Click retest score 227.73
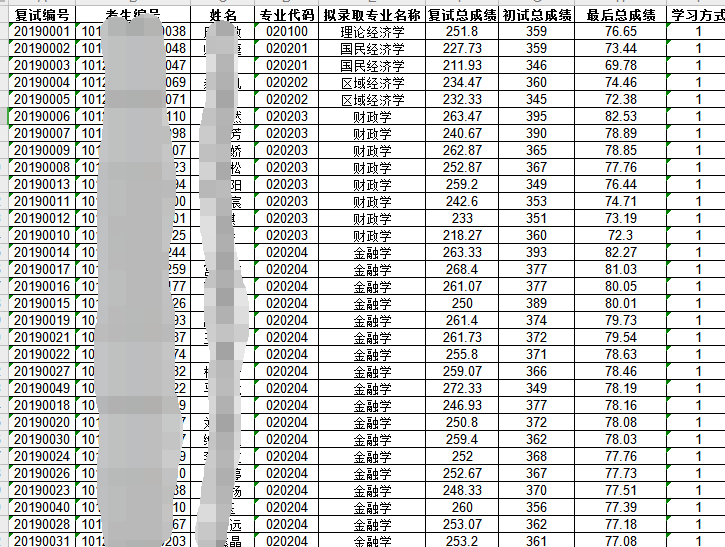 tap(462, 49)
